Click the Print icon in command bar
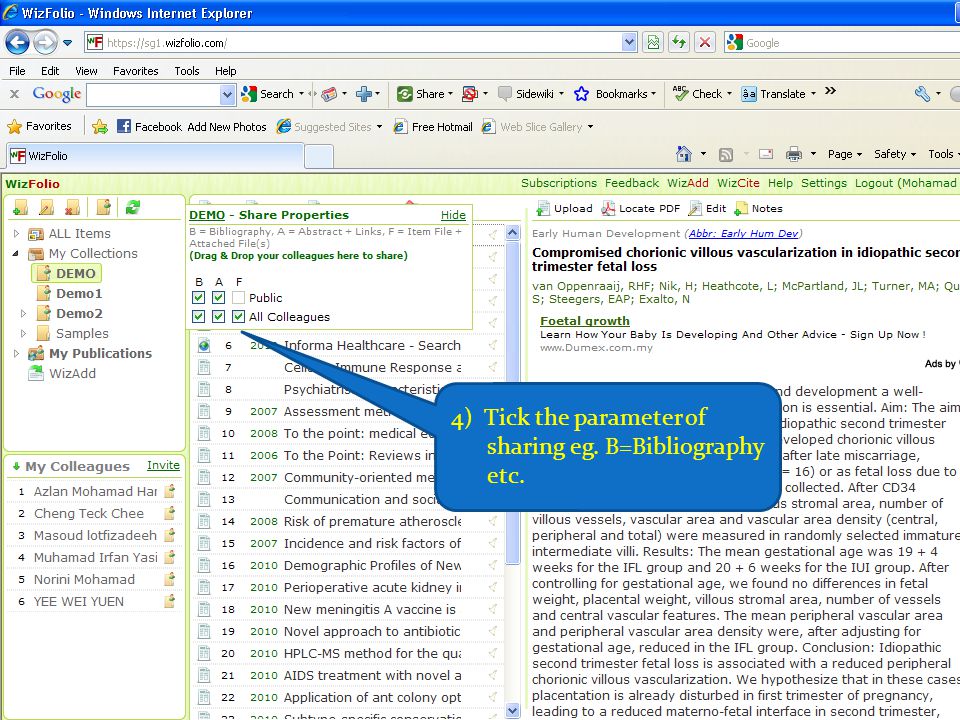Screen dimensions: 960x720 click(793, 154)
